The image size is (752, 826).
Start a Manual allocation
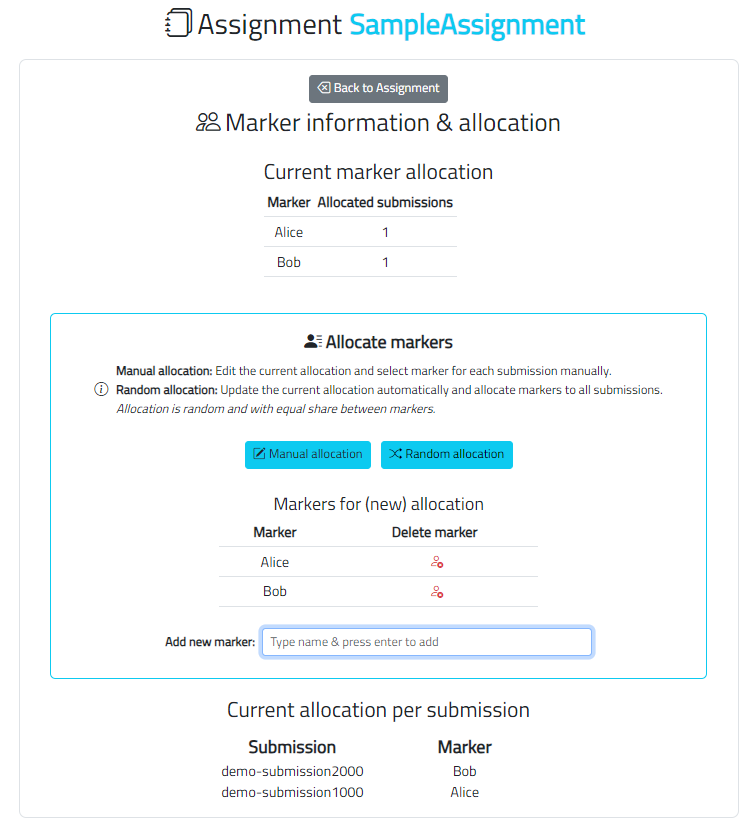tap(307, 454)
